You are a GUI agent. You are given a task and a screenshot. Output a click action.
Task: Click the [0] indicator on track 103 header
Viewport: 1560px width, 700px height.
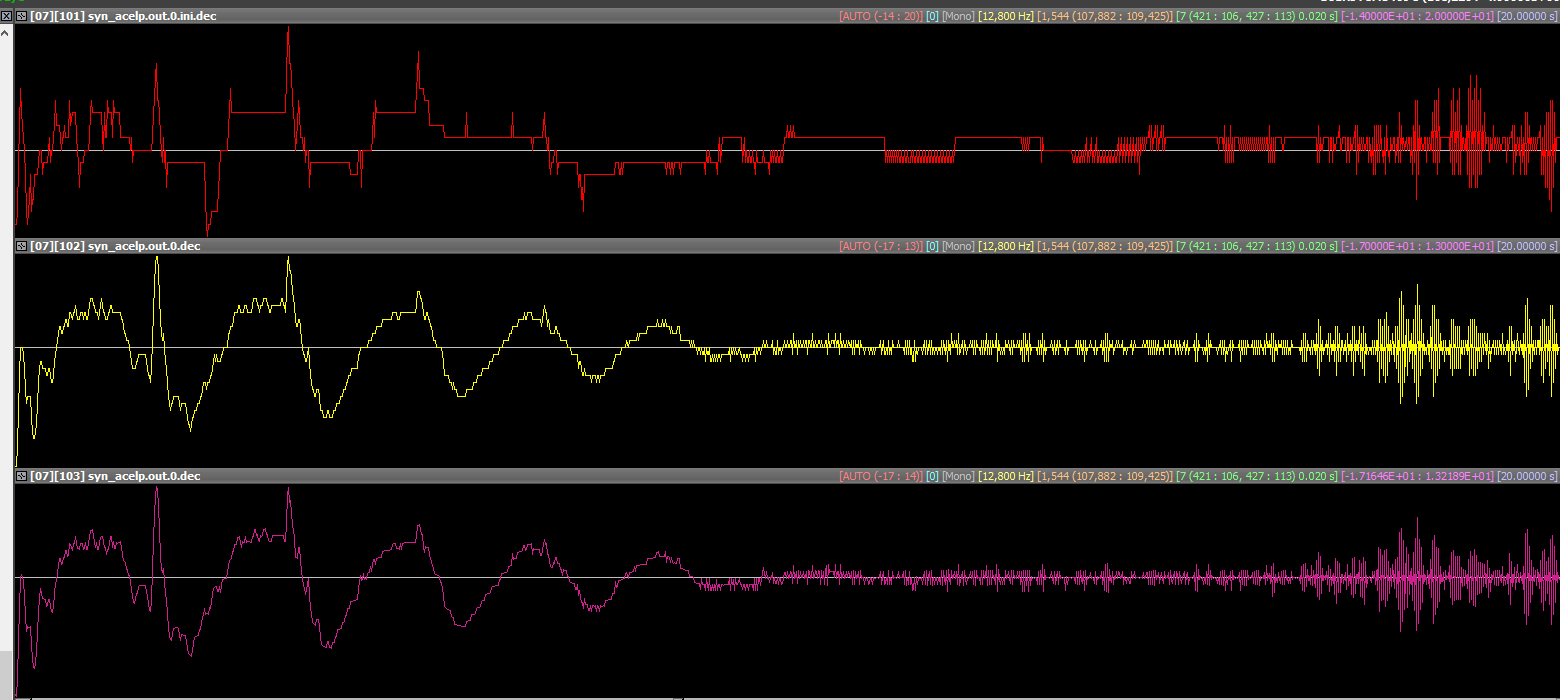931,476
